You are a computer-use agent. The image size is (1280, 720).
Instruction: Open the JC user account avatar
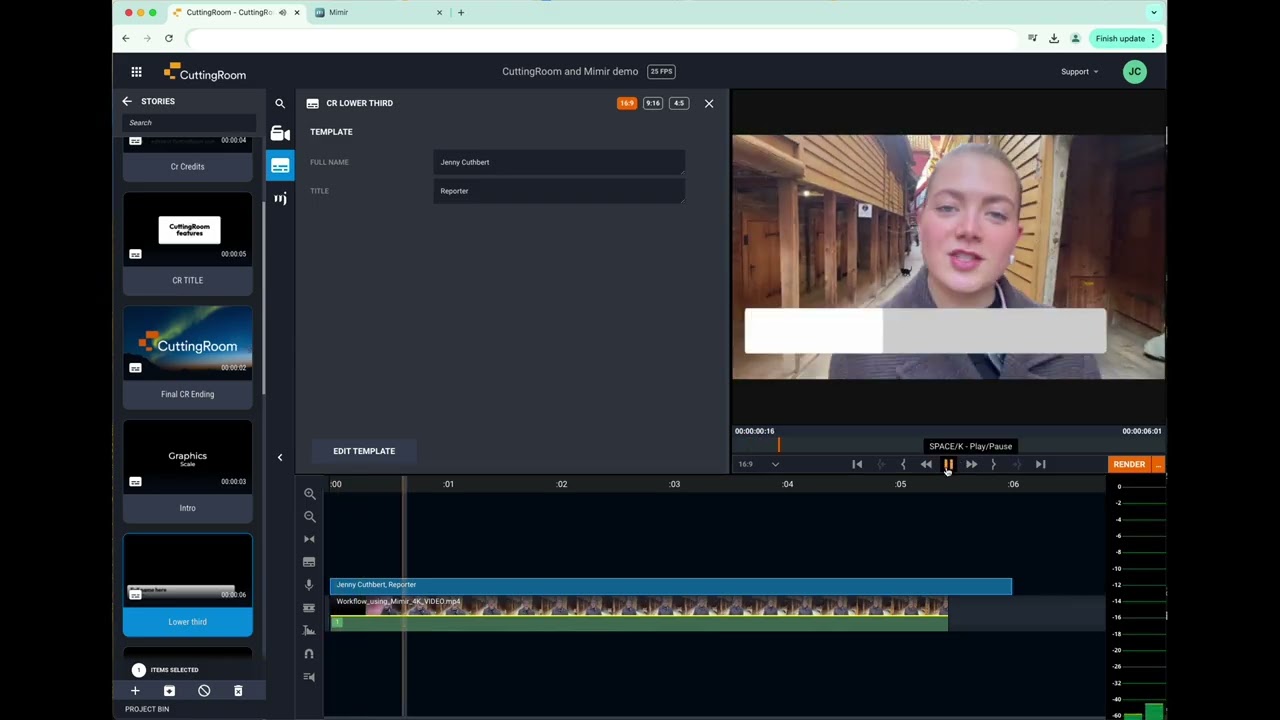point(1134,72)
